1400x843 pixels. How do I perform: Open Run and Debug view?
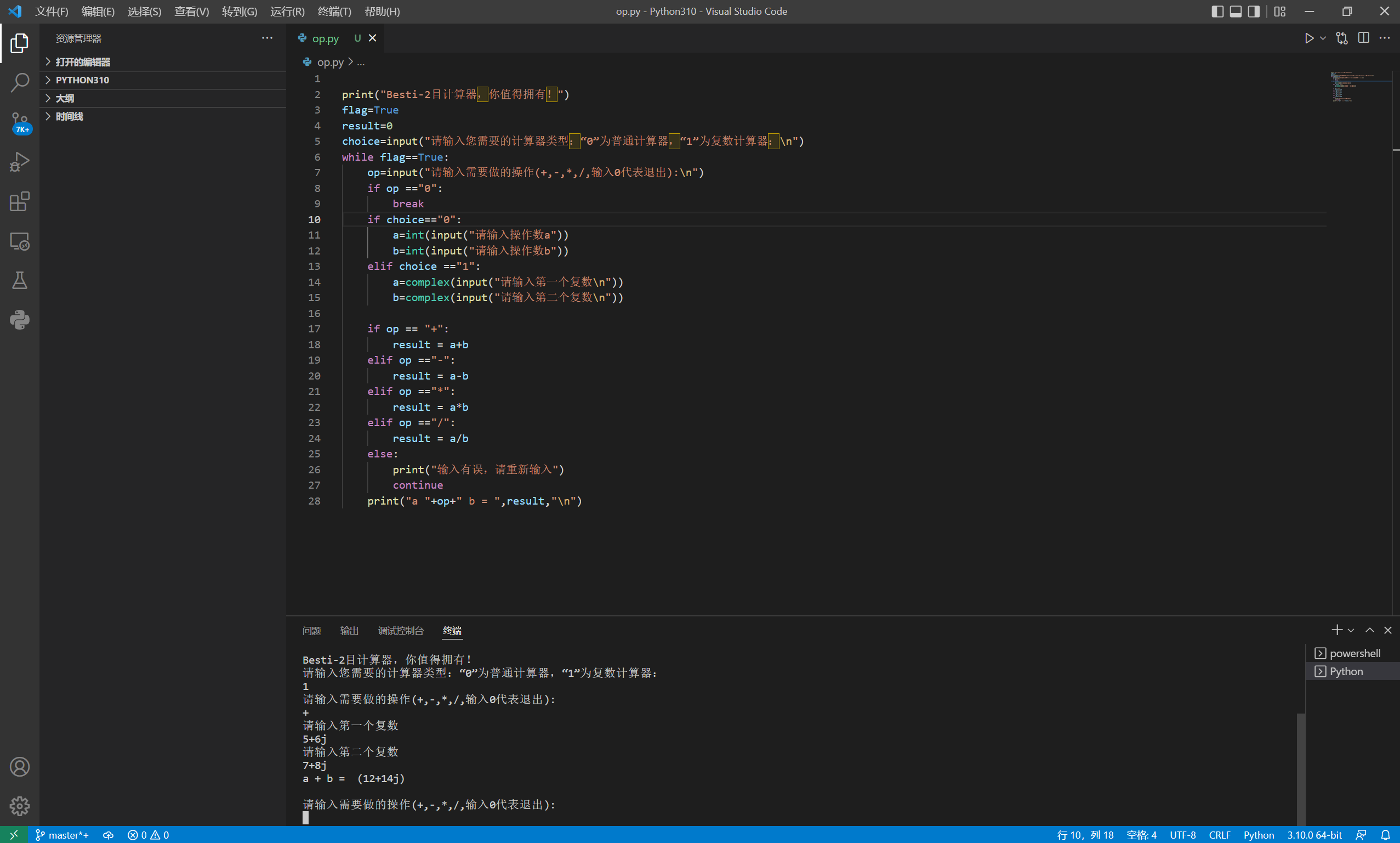(x=19, y=162)
